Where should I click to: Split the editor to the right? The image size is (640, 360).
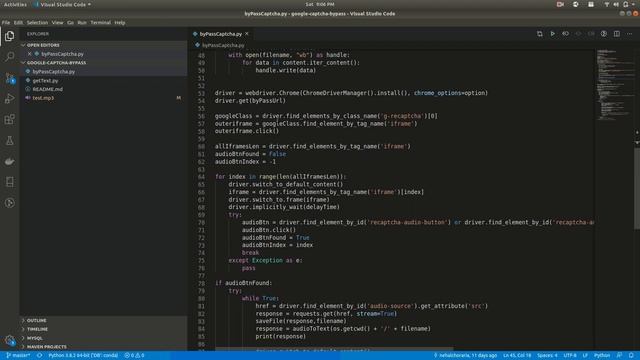[x=617, y=34]
